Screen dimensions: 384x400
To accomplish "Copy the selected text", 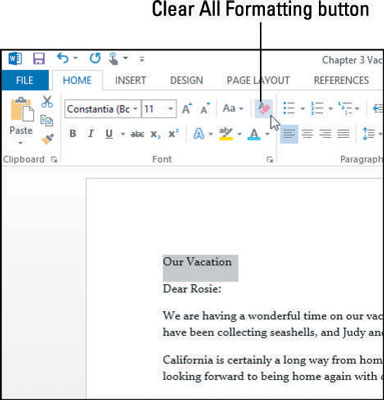I will 47,120.
